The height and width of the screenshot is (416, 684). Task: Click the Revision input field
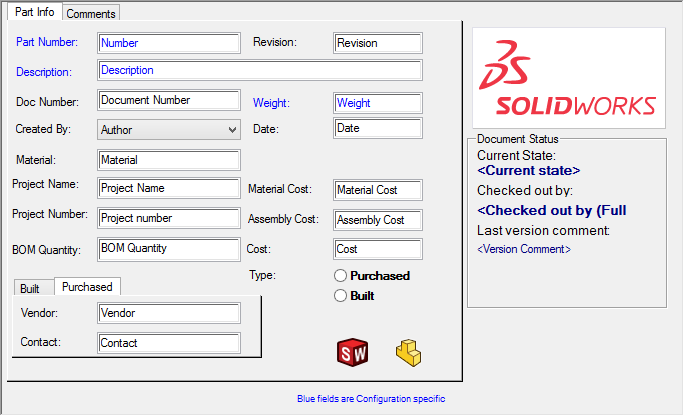coord(378,43)
